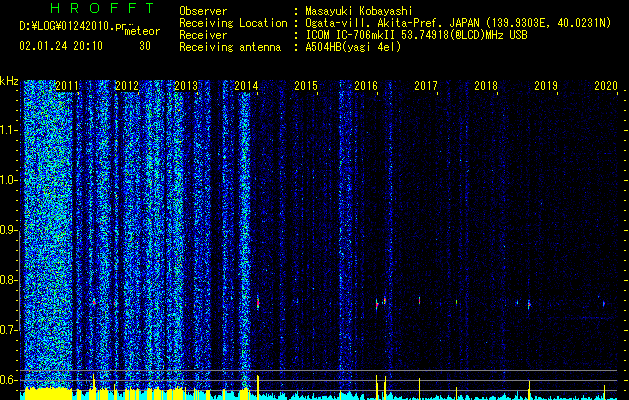Click the 'Observer' field label
629x400 pixels.
point(203,11)
